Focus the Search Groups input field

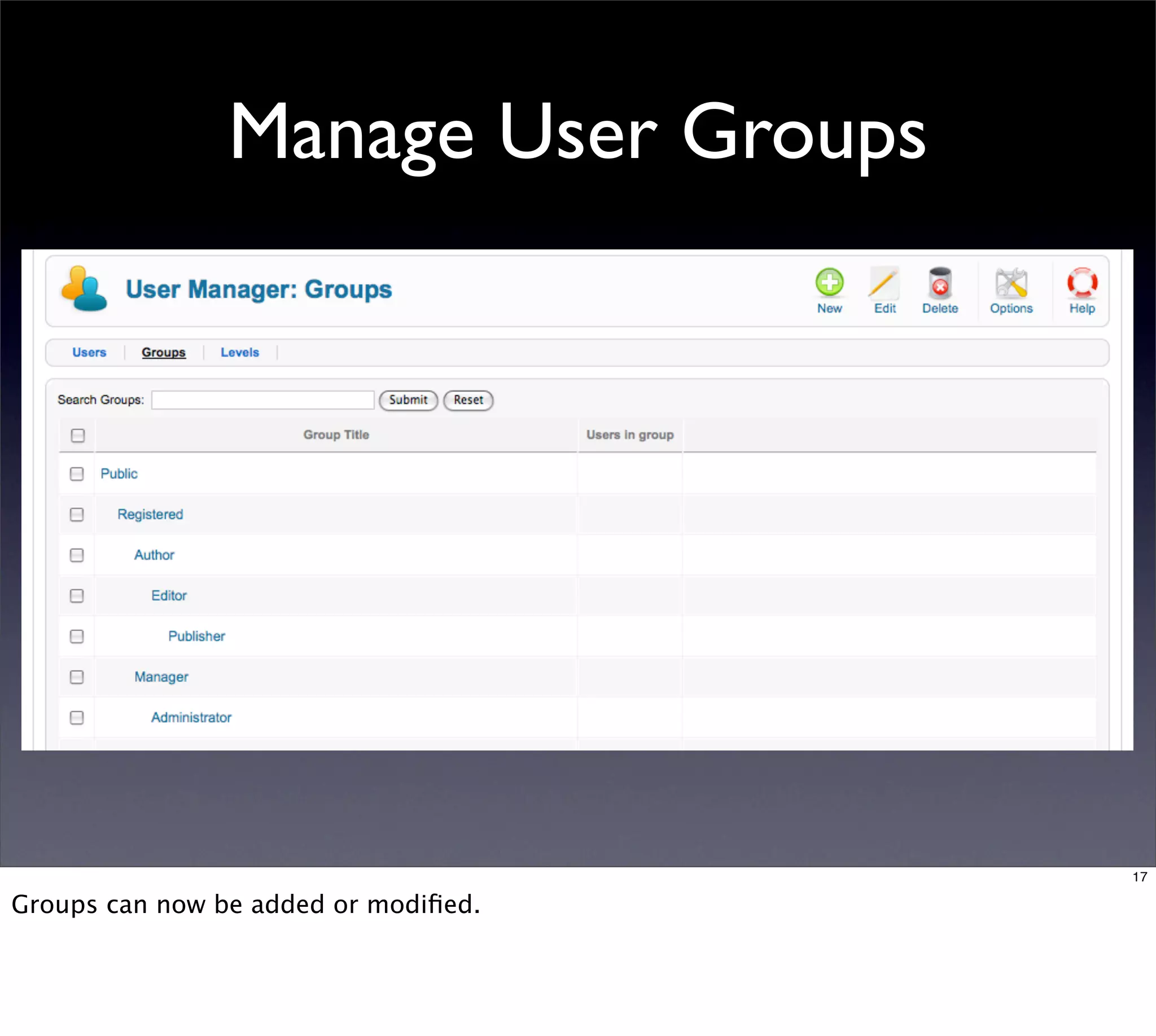tap(262, 400)
